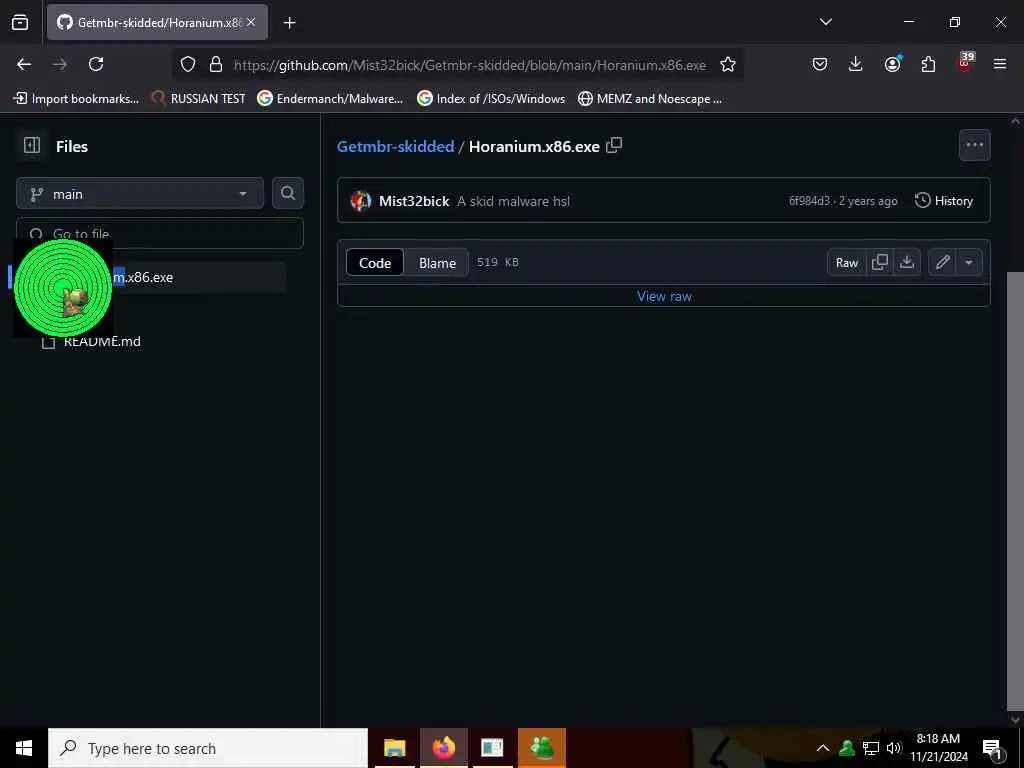Copy the Horanium.x86.exe file path
1024x768 pixels.
[x=614, y=145]
